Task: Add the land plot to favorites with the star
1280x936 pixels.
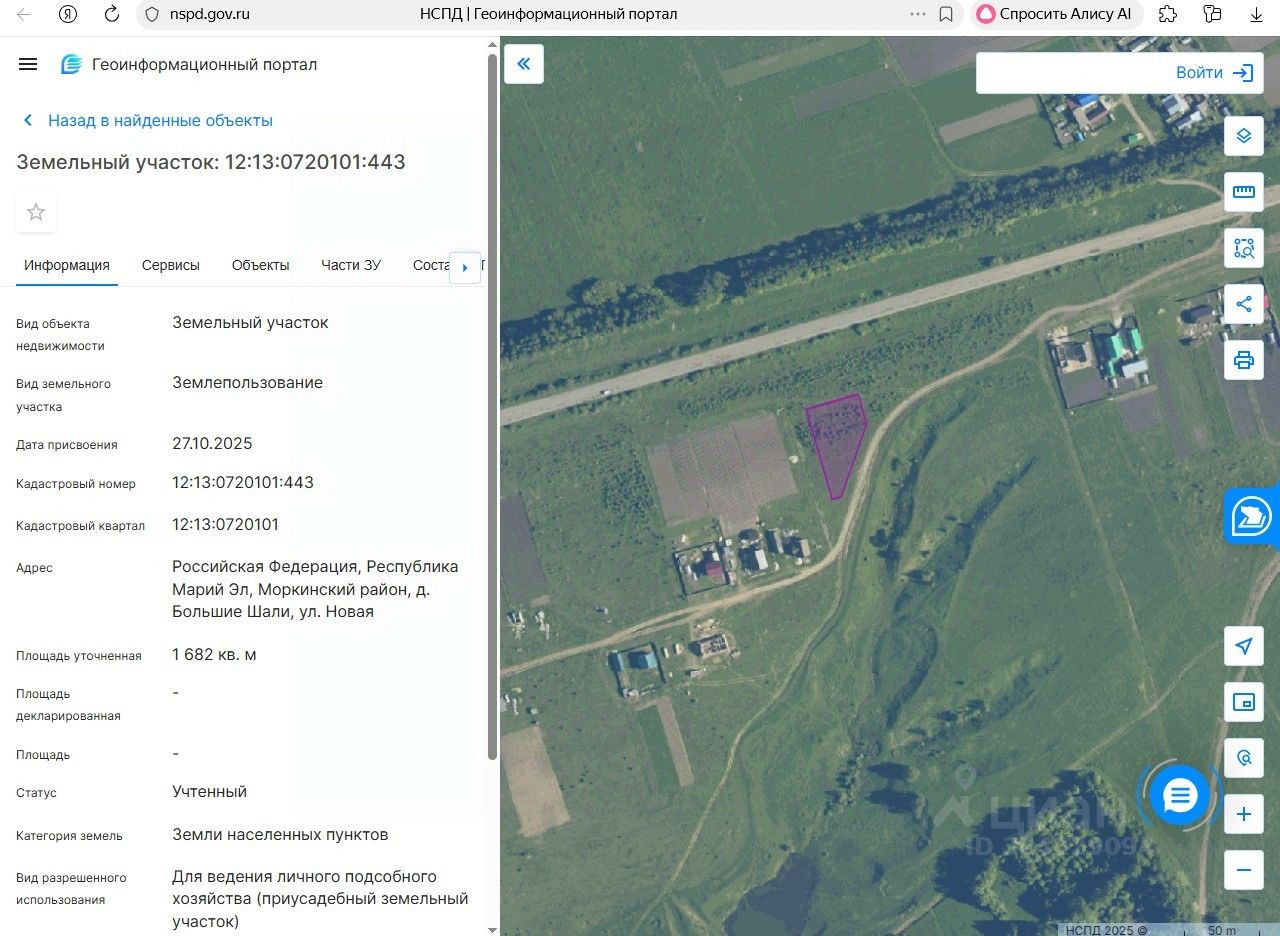Action: point(36,212)
